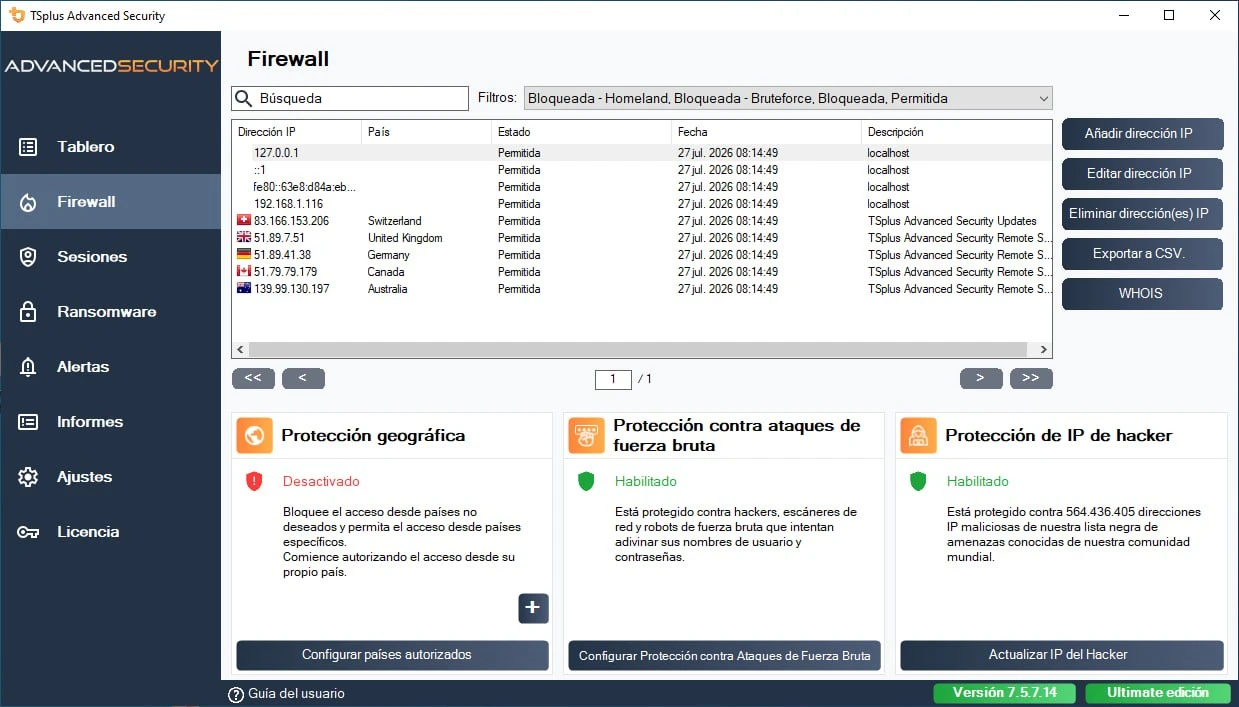
Task: Sort by Dirección IP column header
Action: coord(296,132)
